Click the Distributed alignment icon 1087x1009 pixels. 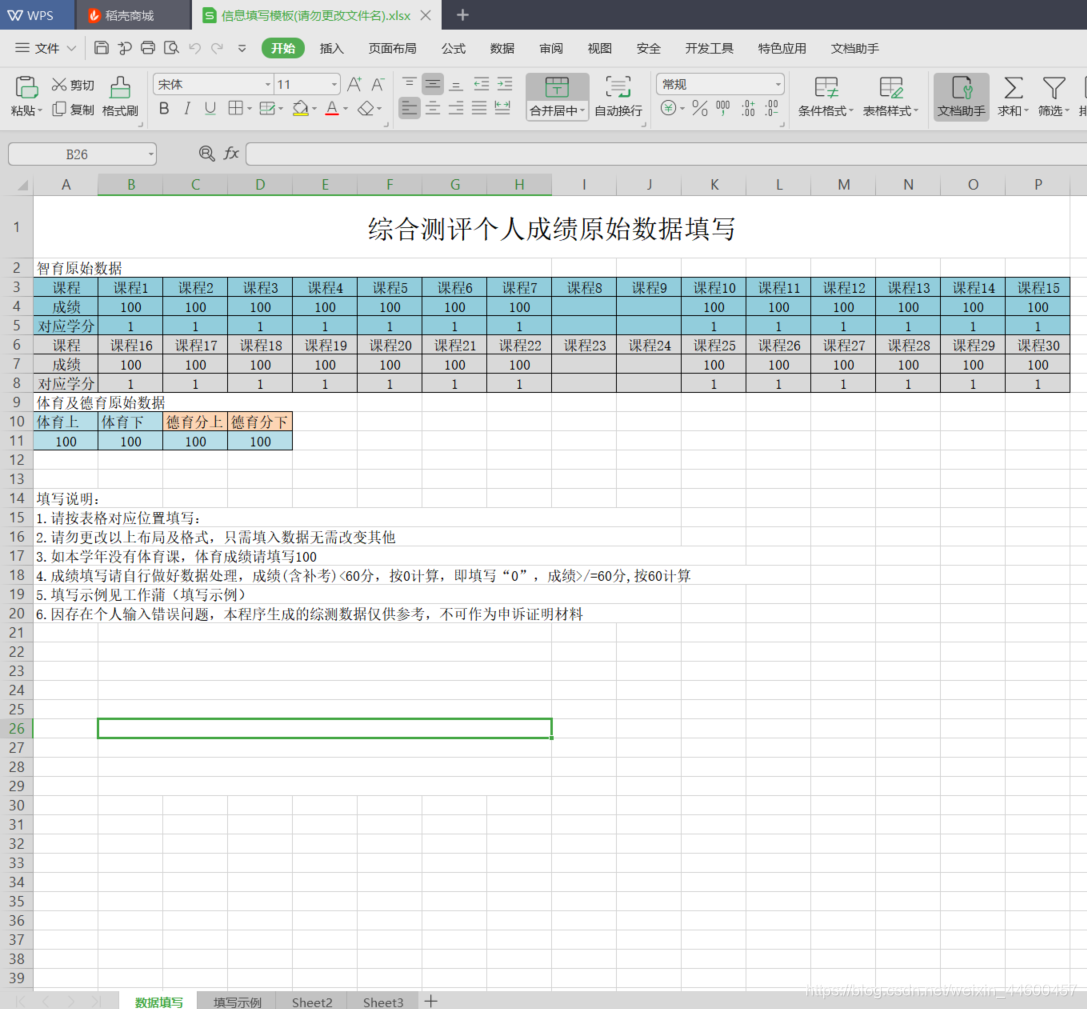click(x=503, y=108)
